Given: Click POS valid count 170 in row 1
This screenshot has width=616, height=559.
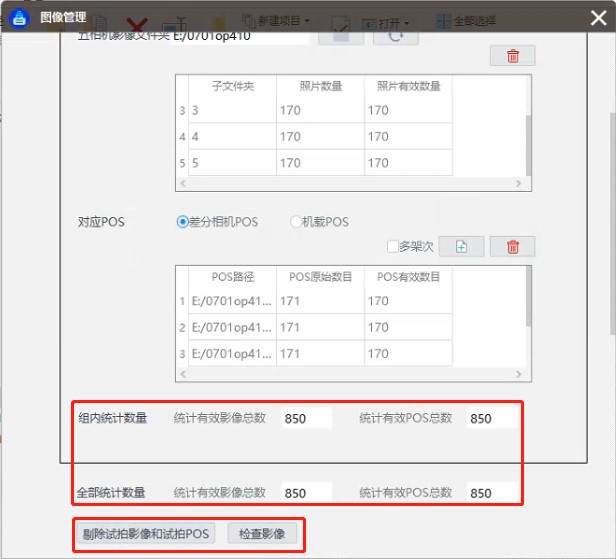Looking at the screenshot, I should pyautogui.click(x=409, y=301).
